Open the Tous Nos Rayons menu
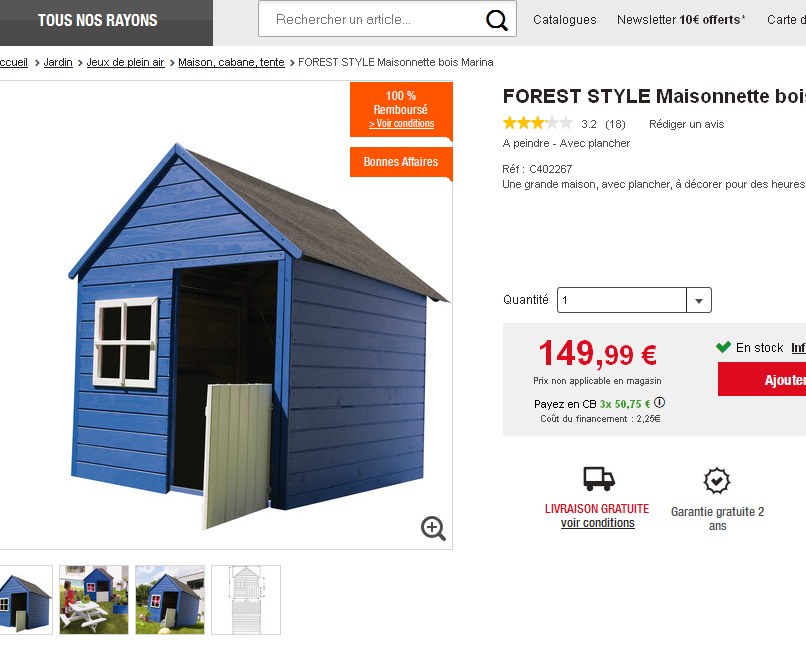 tap(98, 20)
